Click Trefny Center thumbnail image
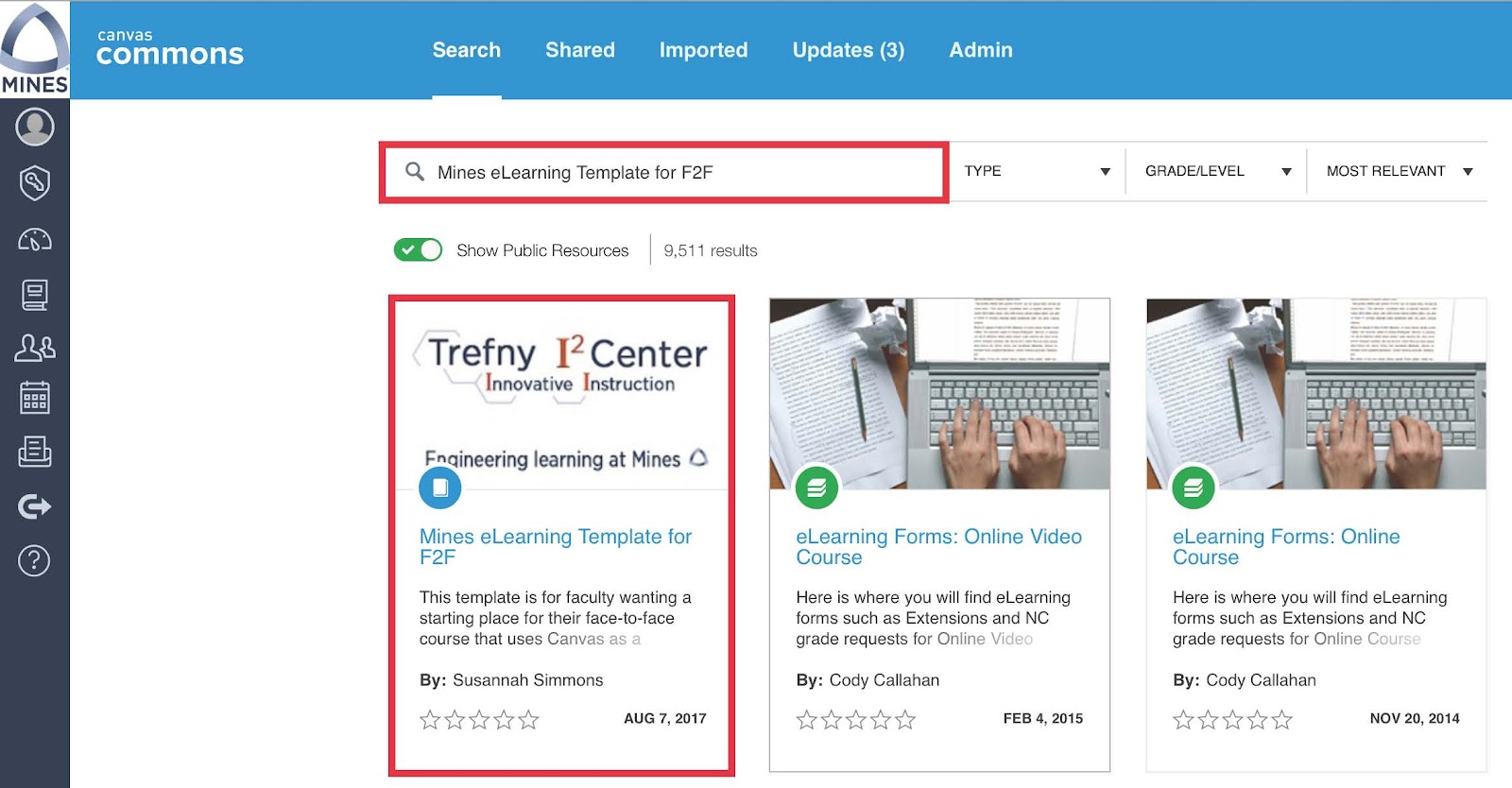The image size is (1512, 788). click(x=562, y=394)
